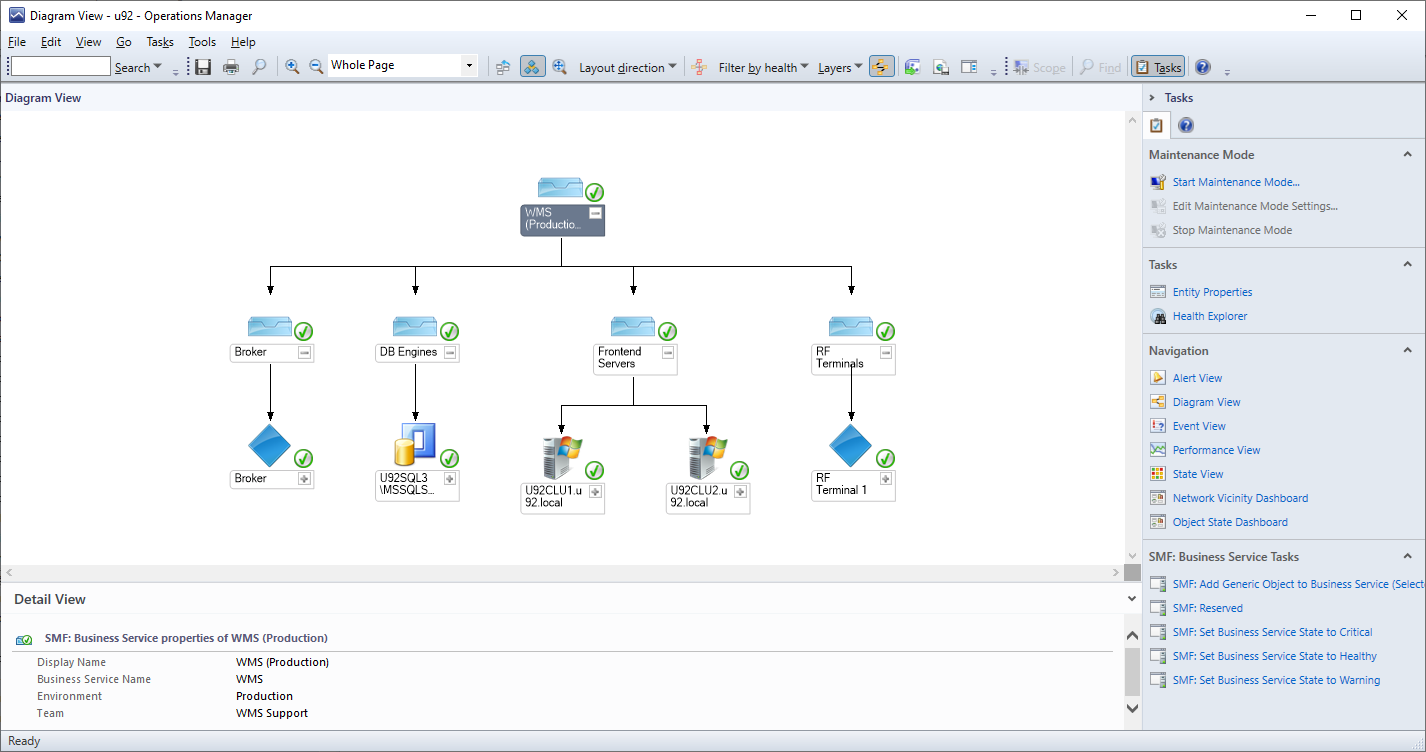Viewport: 1426px width, 752px height.
Task: Click the zoom-to-fit icon before Layout direction
Action: (x=560, y=67)
